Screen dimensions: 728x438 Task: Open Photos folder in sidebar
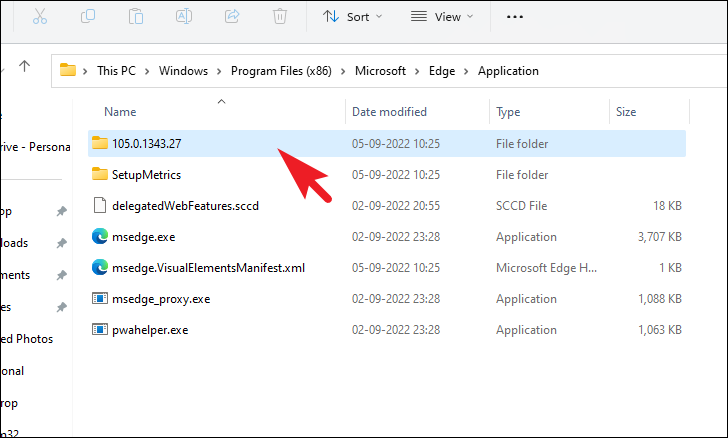tap(27, 339)
